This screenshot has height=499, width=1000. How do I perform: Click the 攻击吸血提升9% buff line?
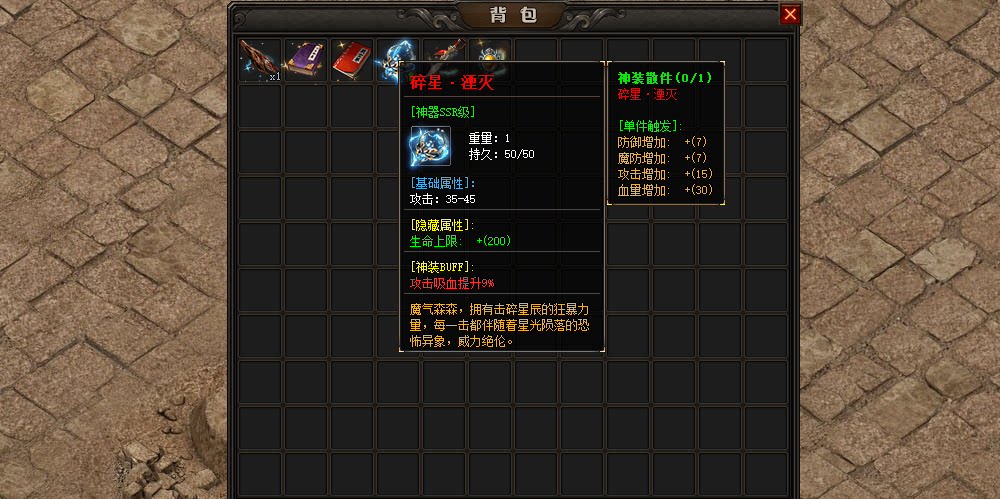pyautogui.click(x=452, y=283)
